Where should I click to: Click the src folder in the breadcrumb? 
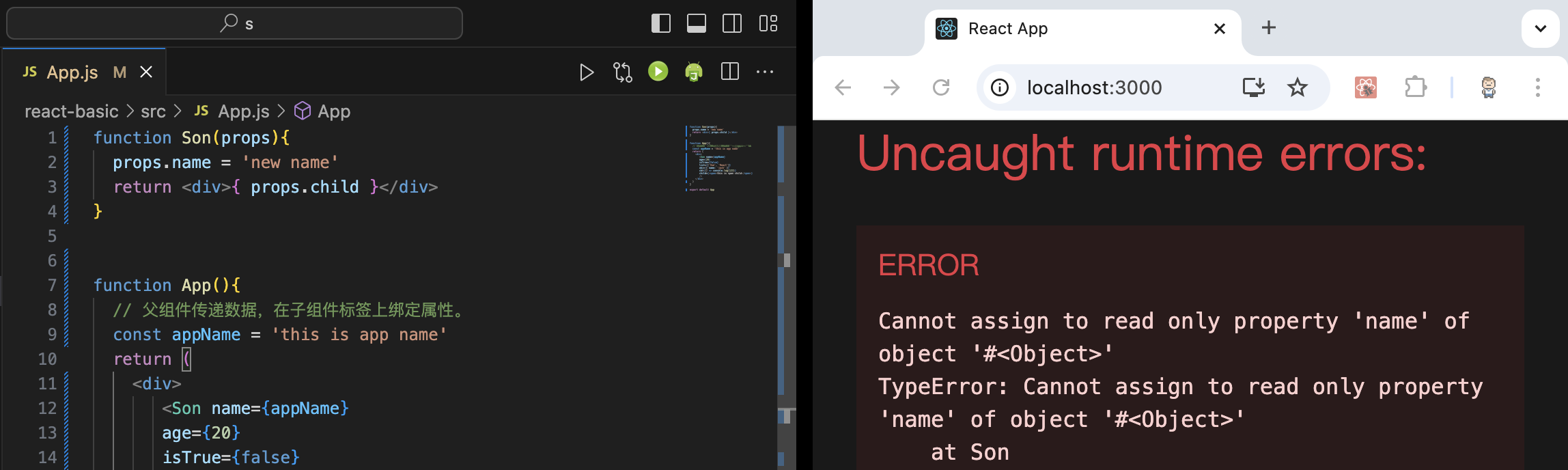[153, 111]
